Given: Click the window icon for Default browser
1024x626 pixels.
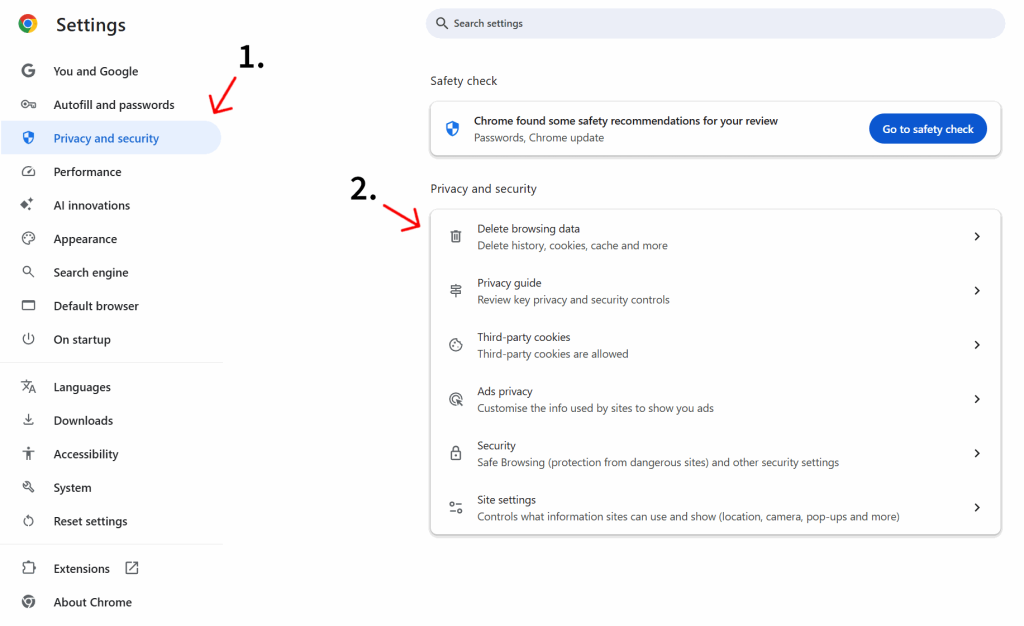Looking at the screenshot, I should pos(28,305).
